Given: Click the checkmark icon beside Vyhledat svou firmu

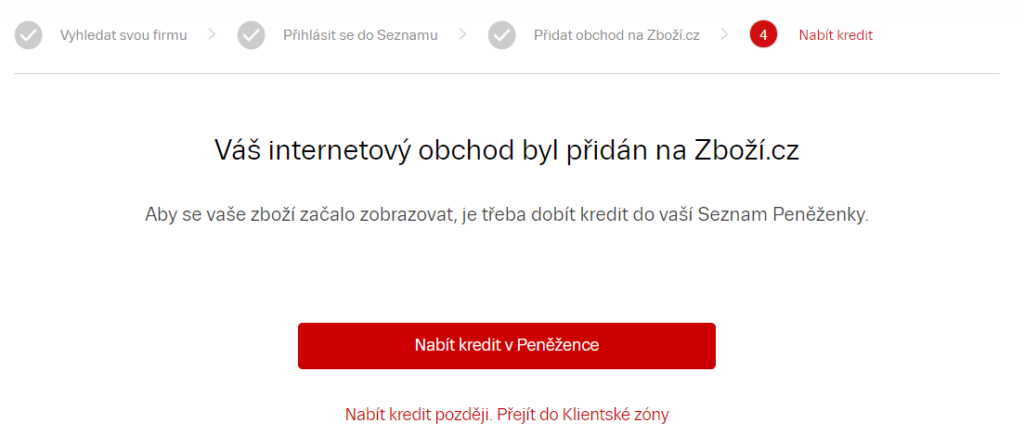Looking at the screenshot, I should (x=28, y=35).
